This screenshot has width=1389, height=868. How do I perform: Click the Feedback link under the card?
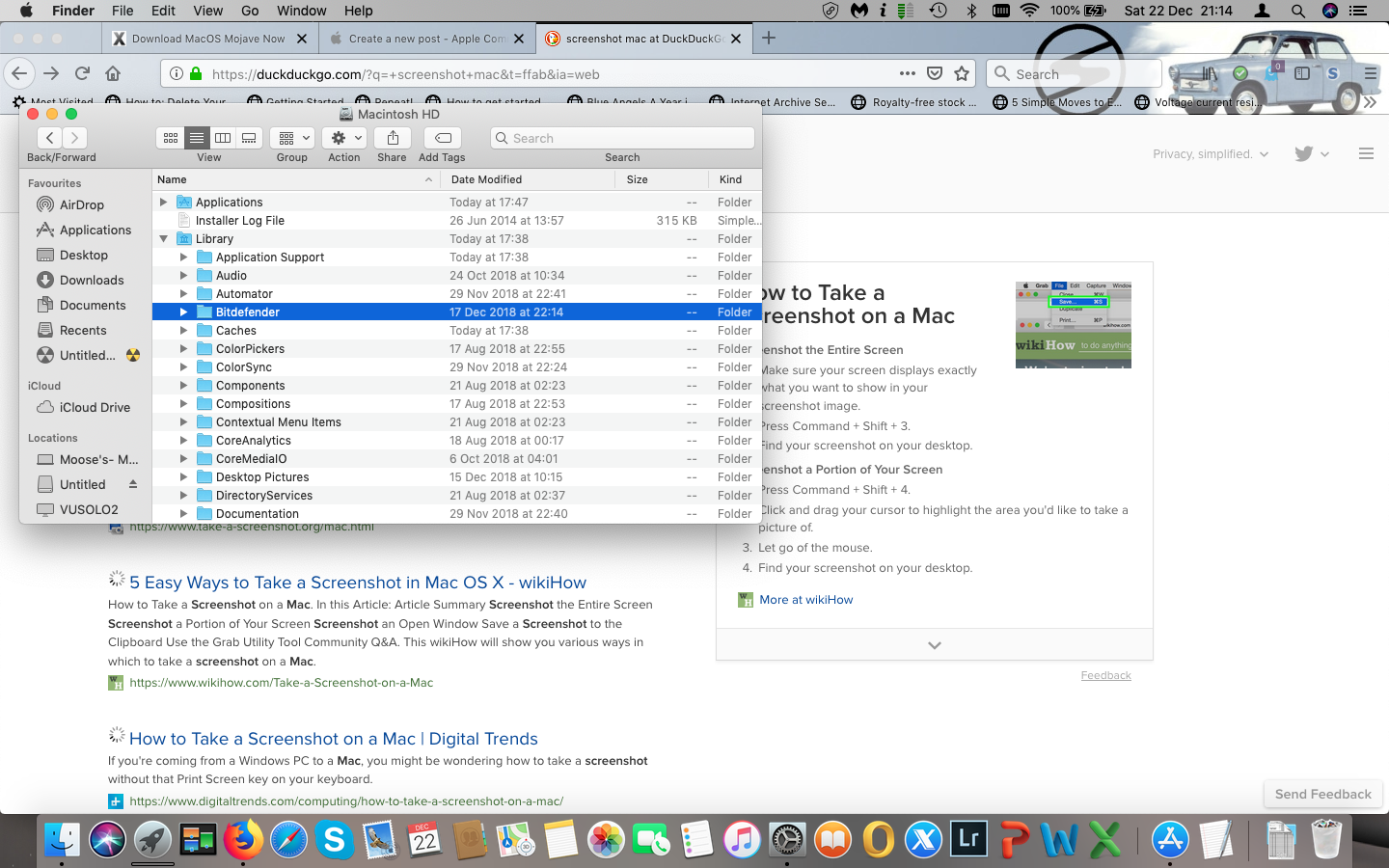(1106, 675)
